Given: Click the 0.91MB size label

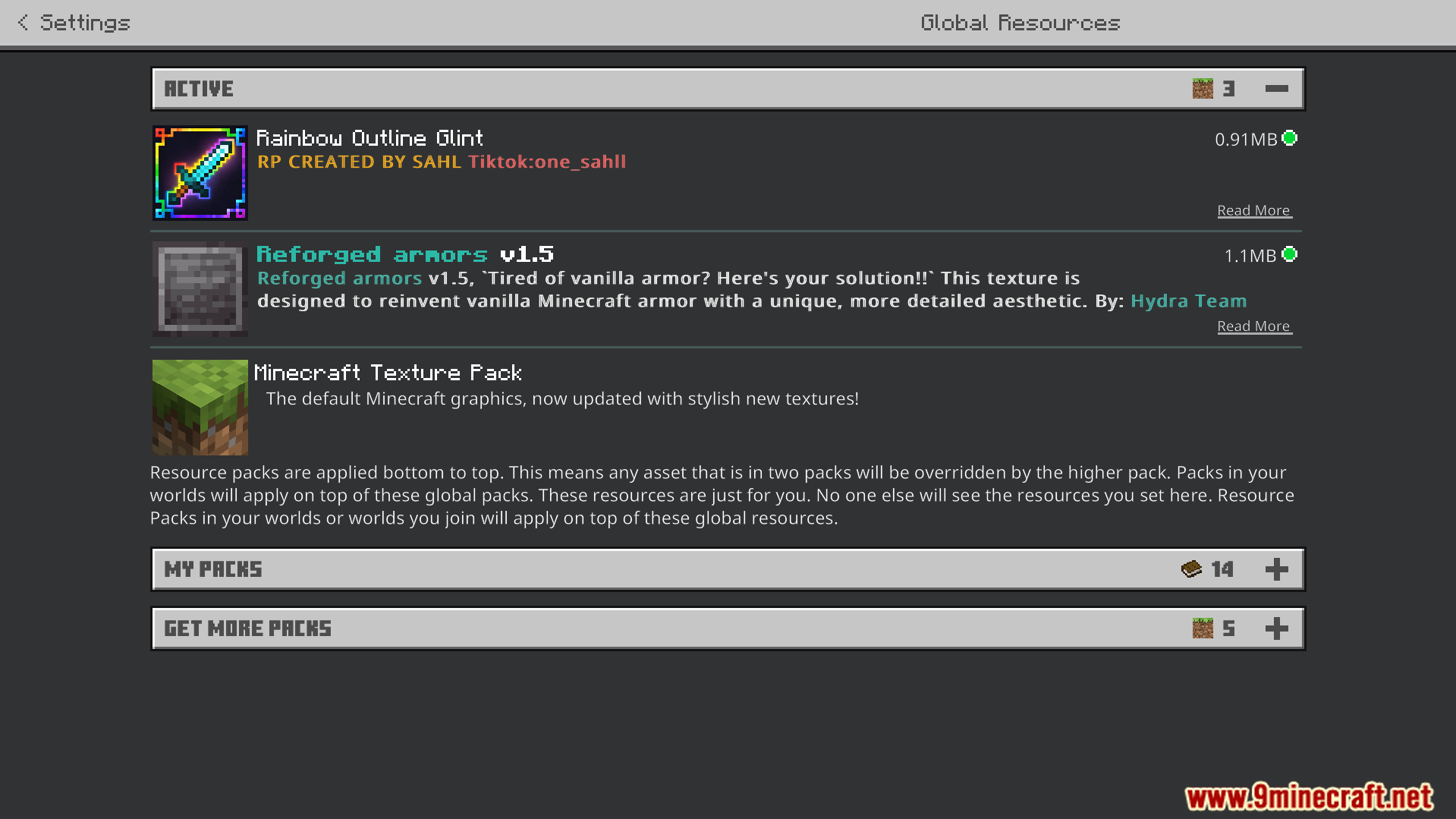Looking at the screenshot, I should pyautogui.click(x=1246, y=140).
